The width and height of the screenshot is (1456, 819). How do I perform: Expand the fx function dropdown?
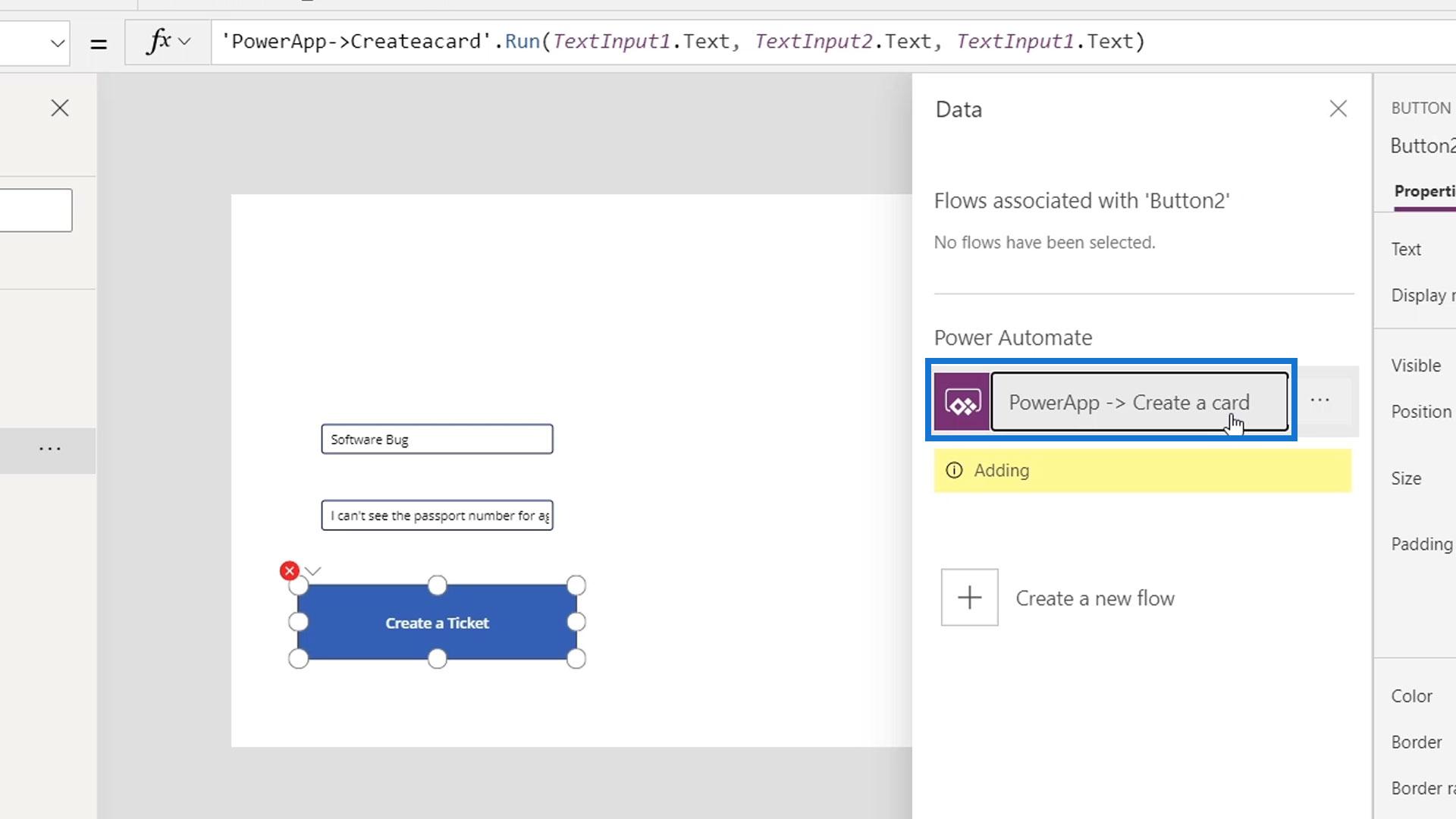168,42
